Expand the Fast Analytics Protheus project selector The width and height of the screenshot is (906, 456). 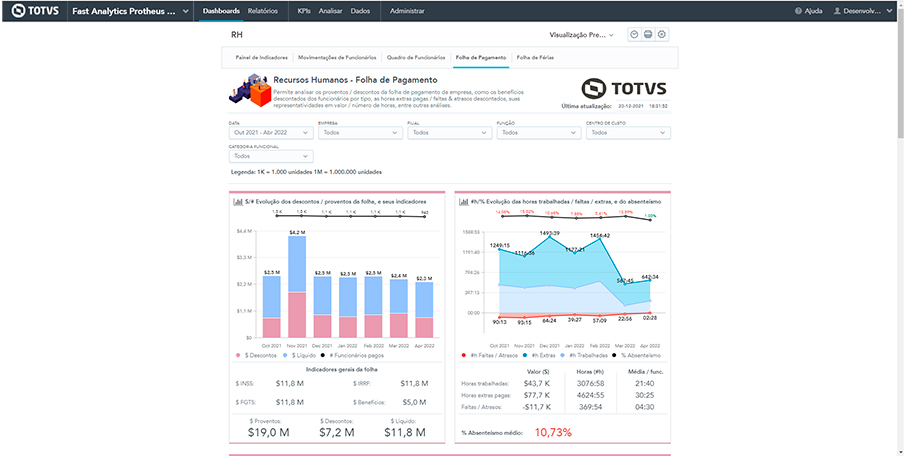coord(130,11)
